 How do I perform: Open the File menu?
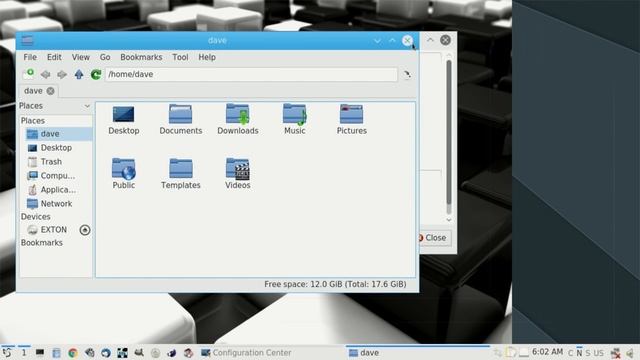pos(30,57)
